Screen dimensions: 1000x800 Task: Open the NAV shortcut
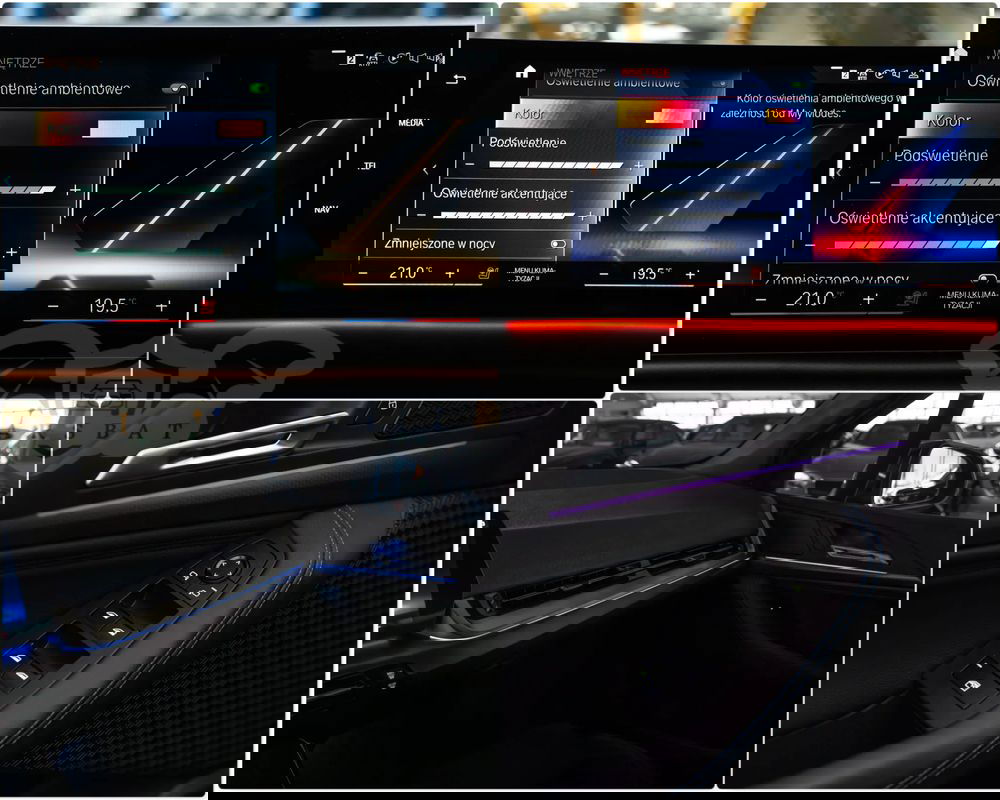[x=325, y=209]
